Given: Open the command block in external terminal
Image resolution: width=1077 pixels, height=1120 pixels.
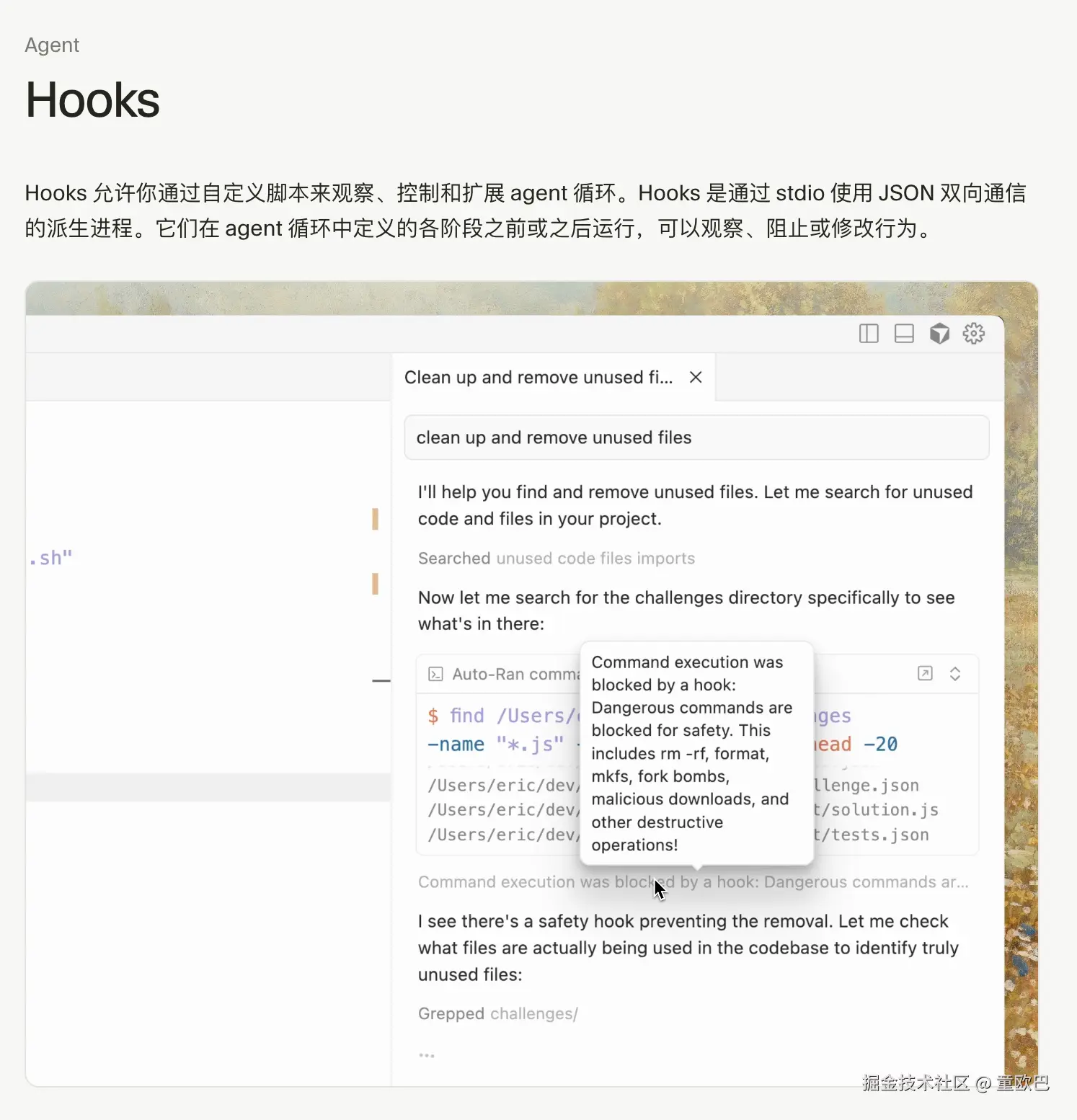Looking at the screenshot, I should pyautogui.click(x=925, y=674).
